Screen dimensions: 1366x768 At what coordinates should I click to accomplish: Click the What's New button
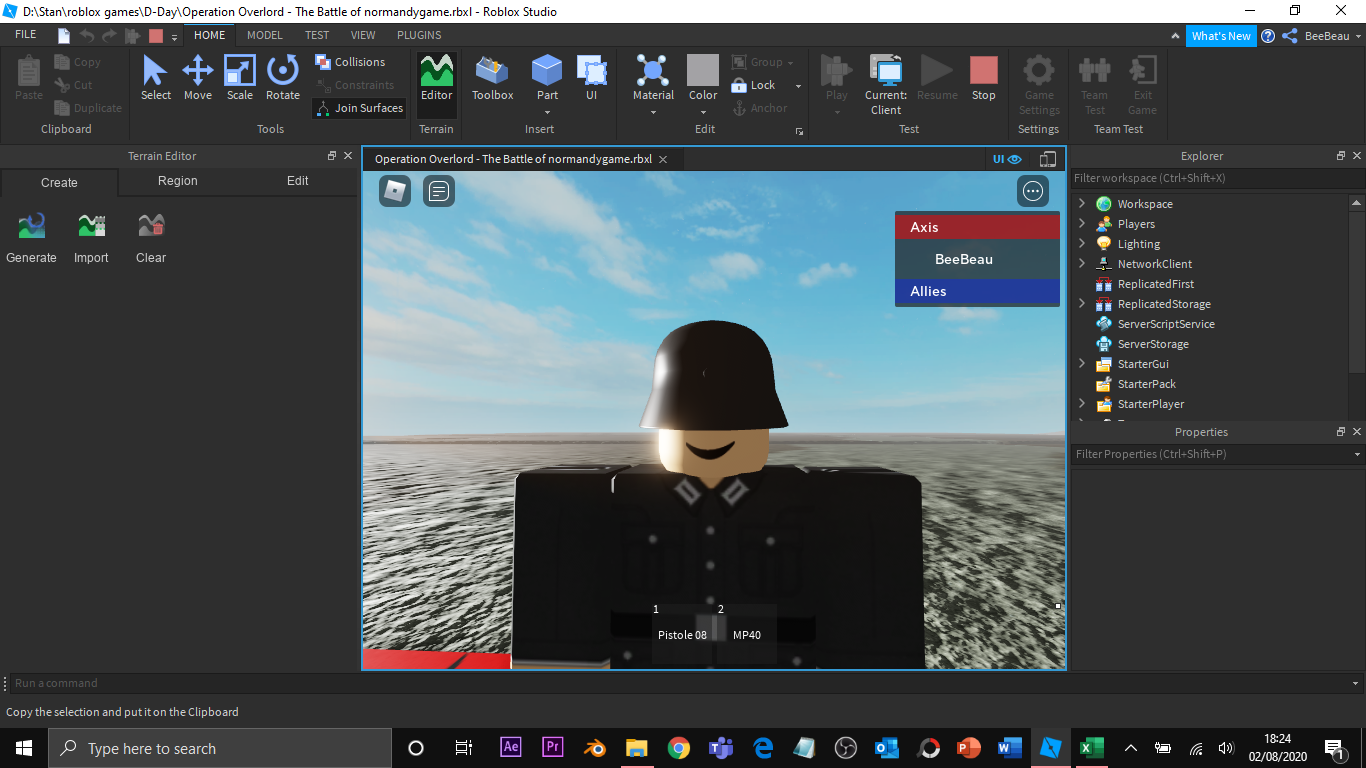click(1221, 35)
